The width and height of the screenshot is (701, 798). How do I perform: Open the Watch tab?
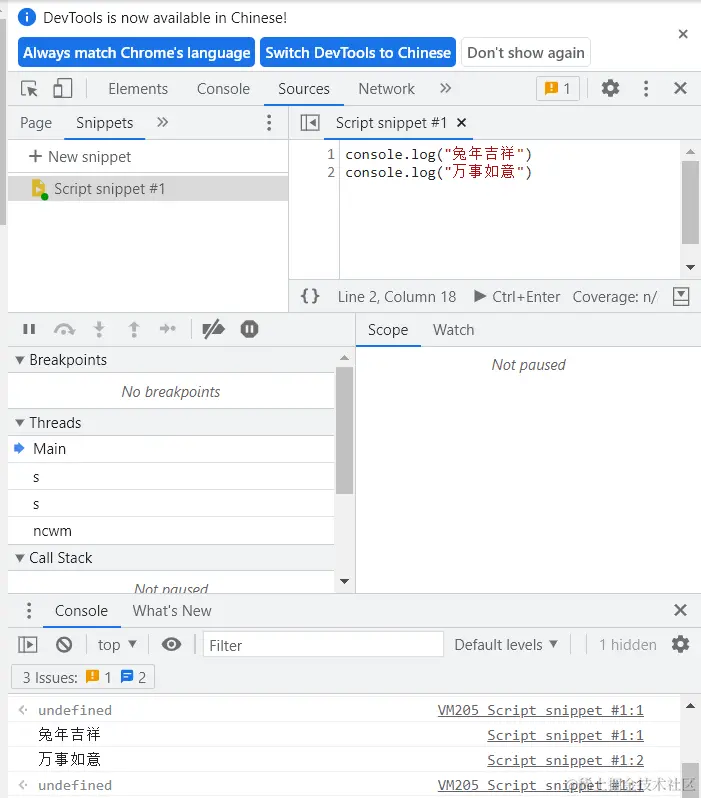click(x=454, y=330)
